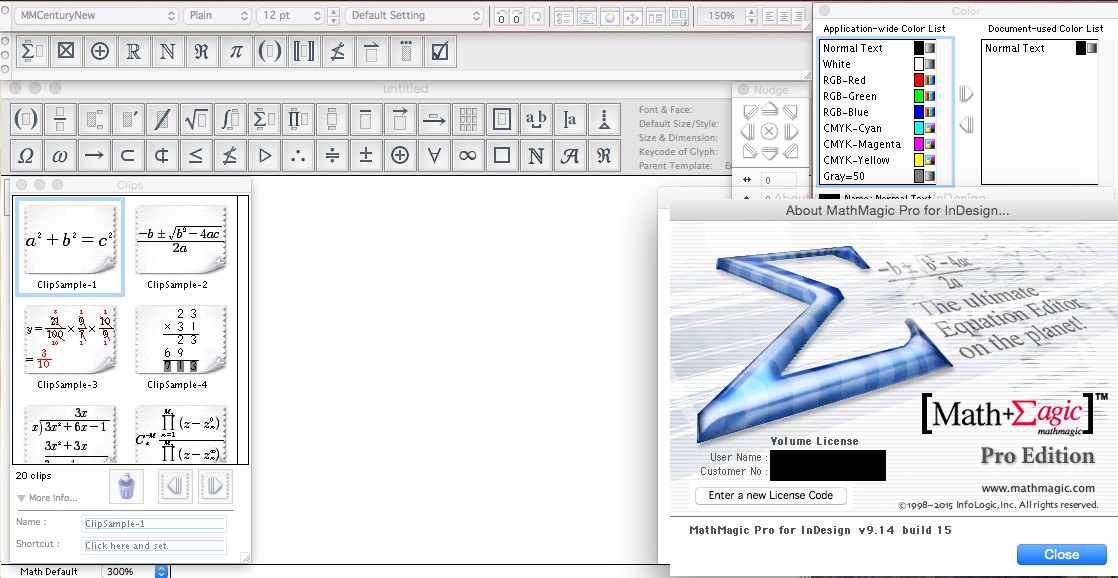This screenshot has height=578, width=1118.
Task: Select the fraction template palette
Action: [60, 119]
